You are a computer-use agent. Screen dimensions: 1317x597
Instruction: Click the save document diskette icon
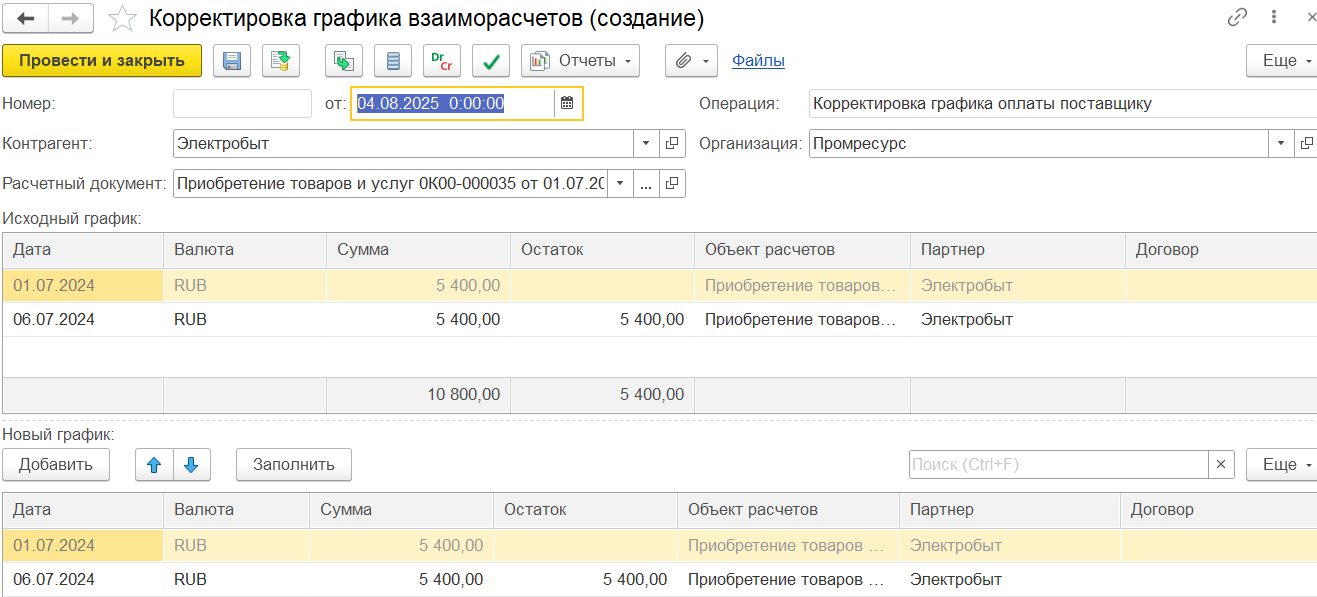point(232,61)
